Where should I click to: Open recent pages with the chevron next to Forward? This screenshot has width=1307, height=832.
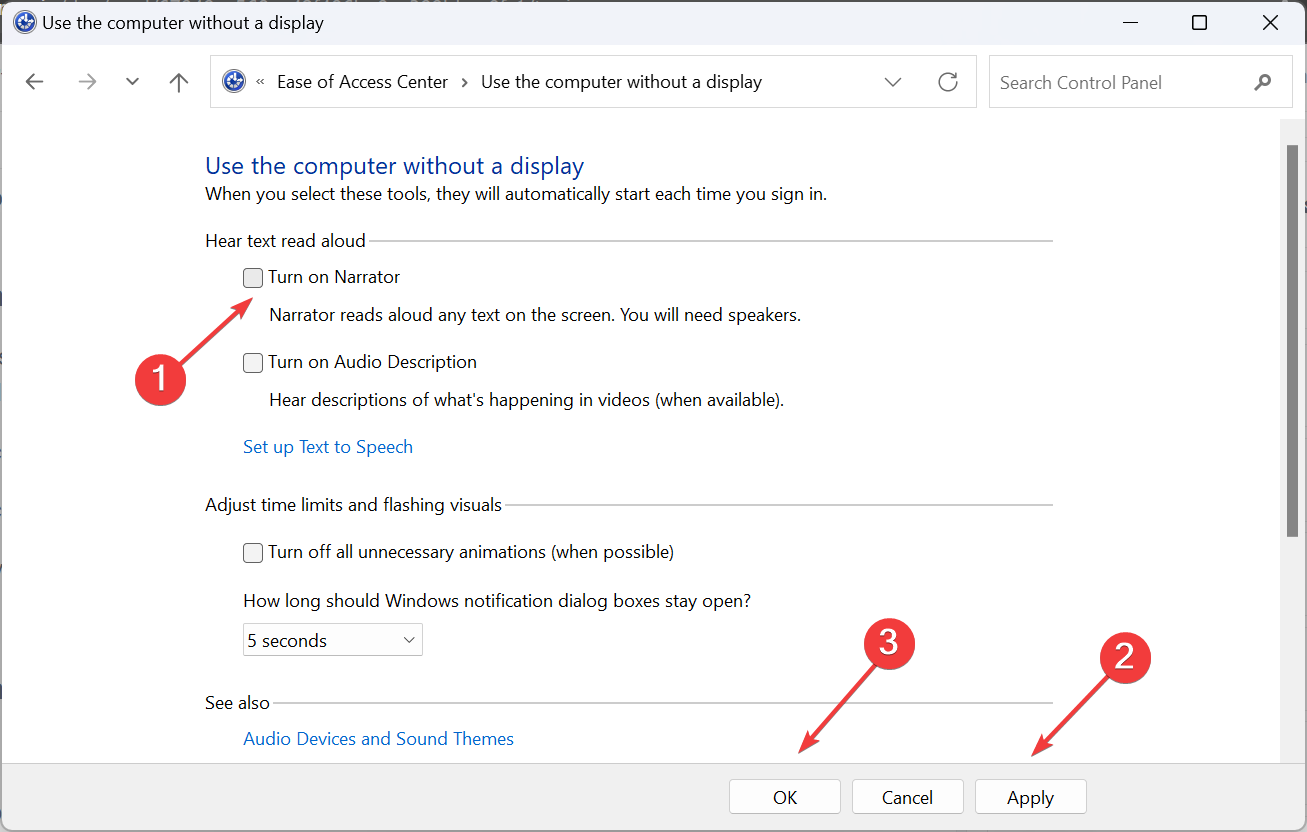pyautogui.click(x=132, y=81)
